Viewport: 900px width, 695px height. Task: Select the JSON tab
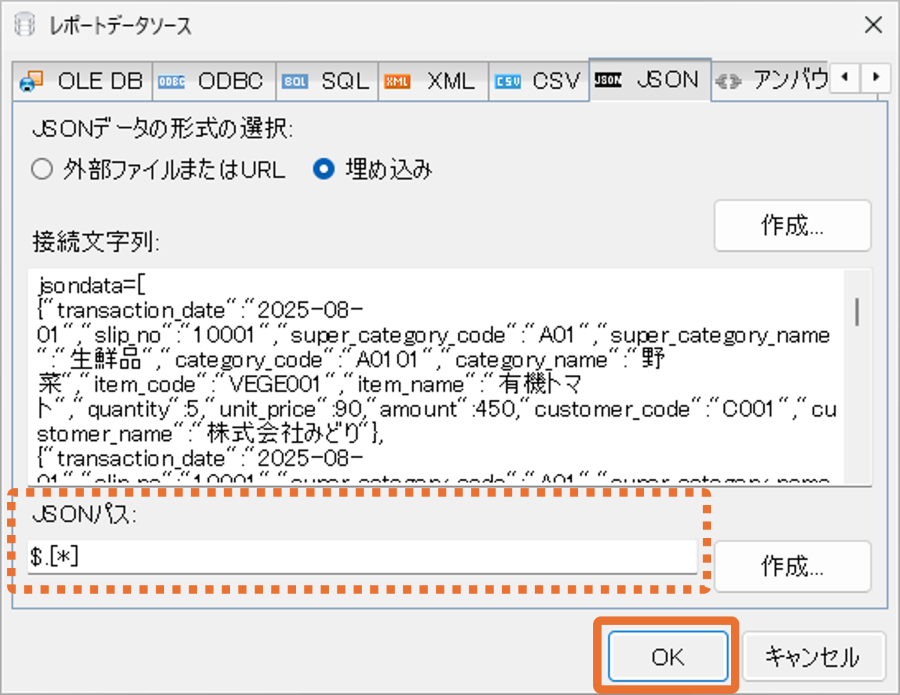pos(650,80)
